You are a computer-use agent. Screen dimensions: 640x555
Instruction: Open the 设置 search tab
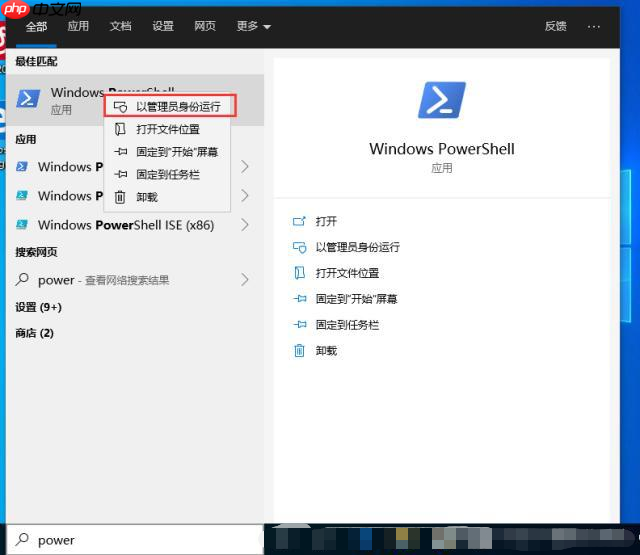(x=163, y=26)
